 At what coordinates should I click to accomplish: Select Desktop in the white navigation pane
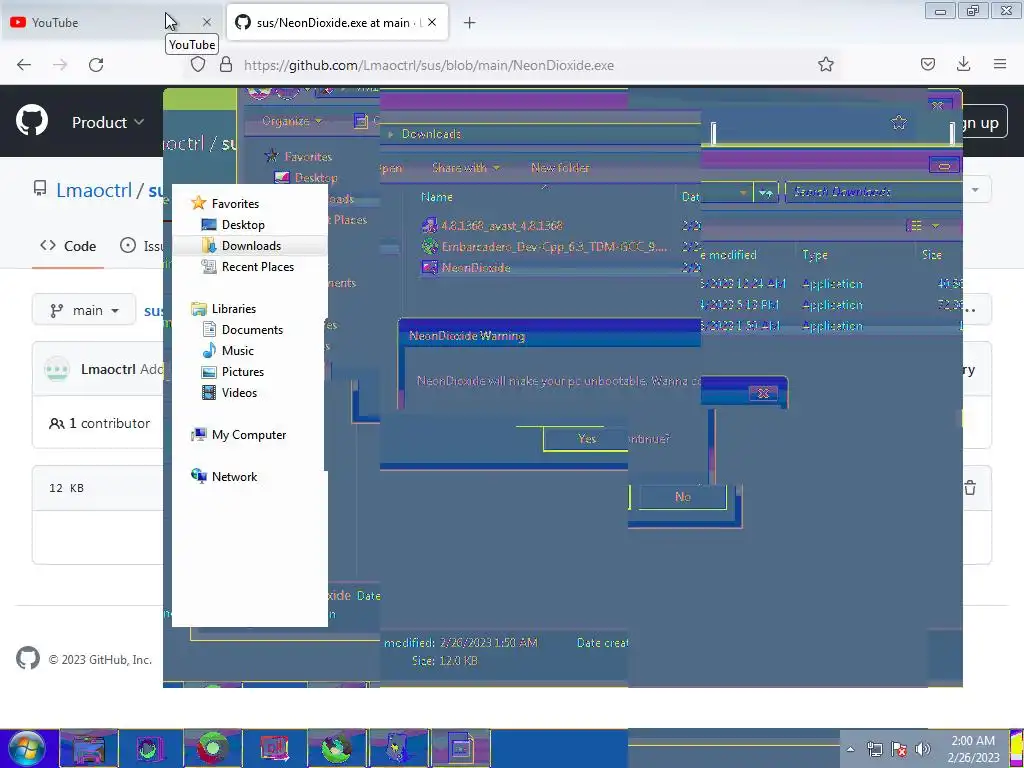tap(233, 225)
